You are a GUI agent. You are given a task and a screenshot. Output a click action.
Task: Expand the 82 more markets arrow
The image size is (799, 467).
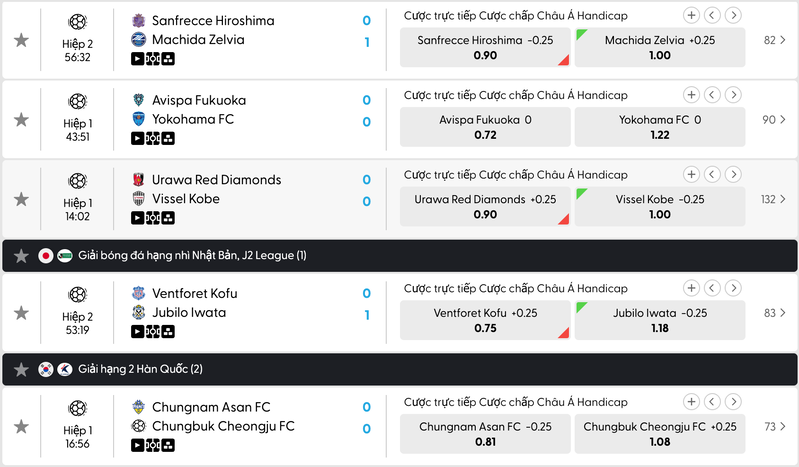click(775, 40)
